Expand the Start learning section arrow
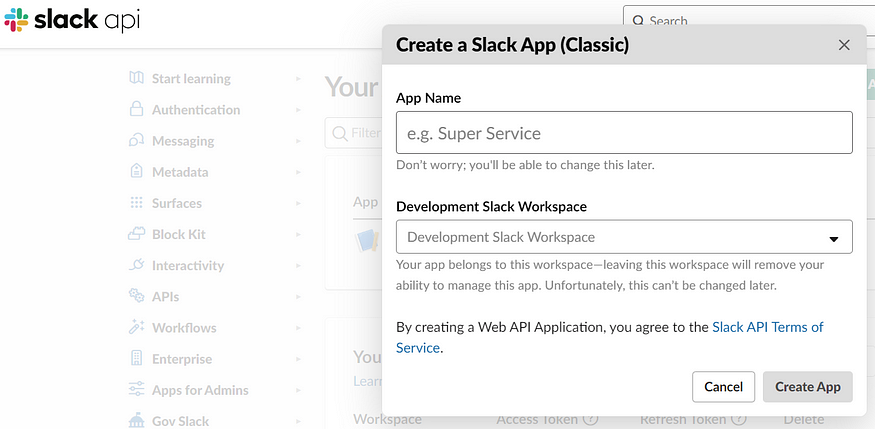This screenshot has height=429, width=875. coord(299,79)
